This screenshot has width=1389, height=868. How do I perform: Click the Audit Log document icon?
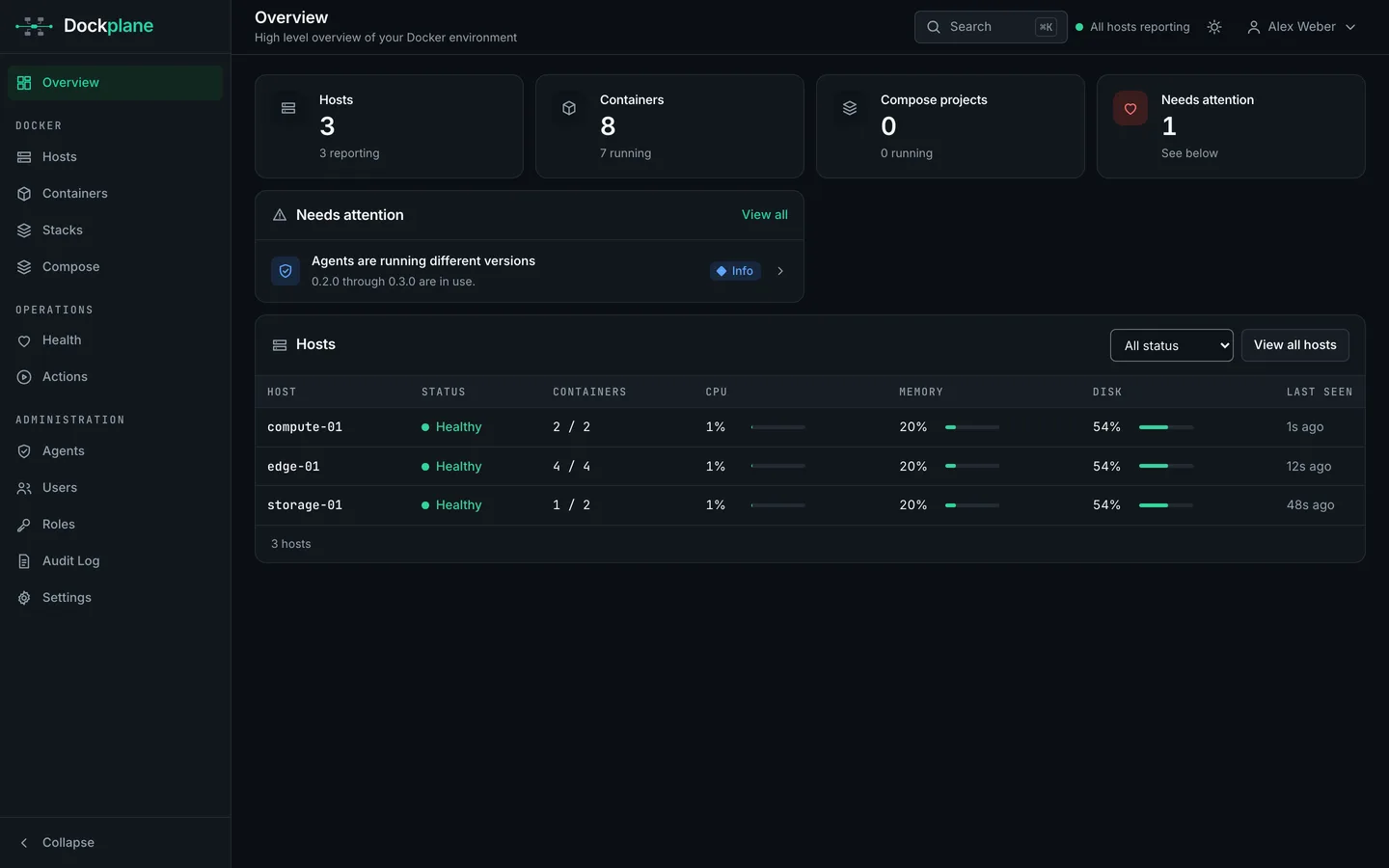pos(24,561)
